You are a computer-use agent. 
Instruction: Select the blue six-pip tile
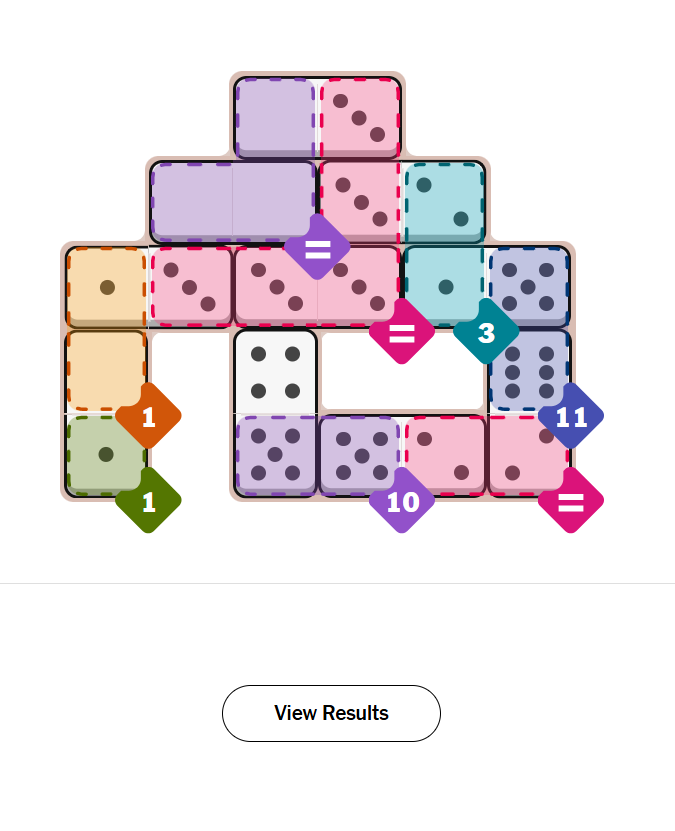click(529, 370)
